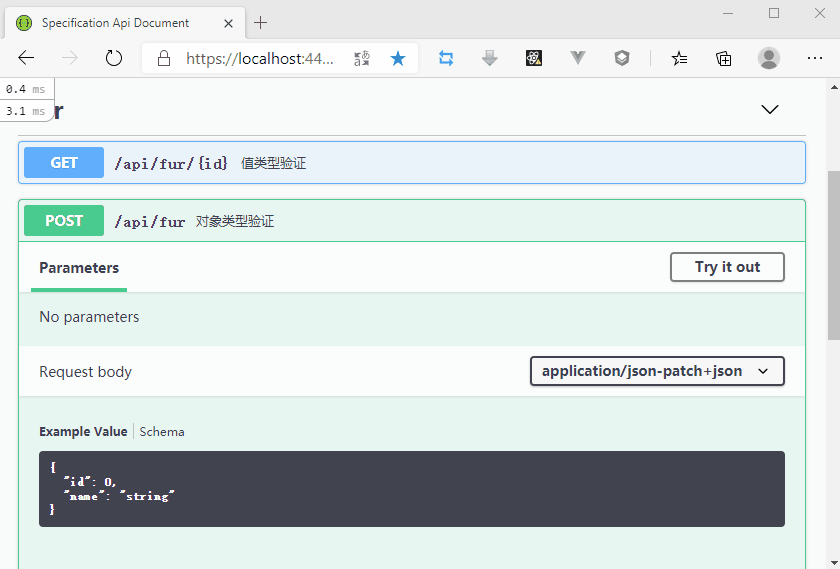This screenshot has width=840, height=569.
Task: Open the browser Settings and more menu
Action: click(x=815, y=58)
